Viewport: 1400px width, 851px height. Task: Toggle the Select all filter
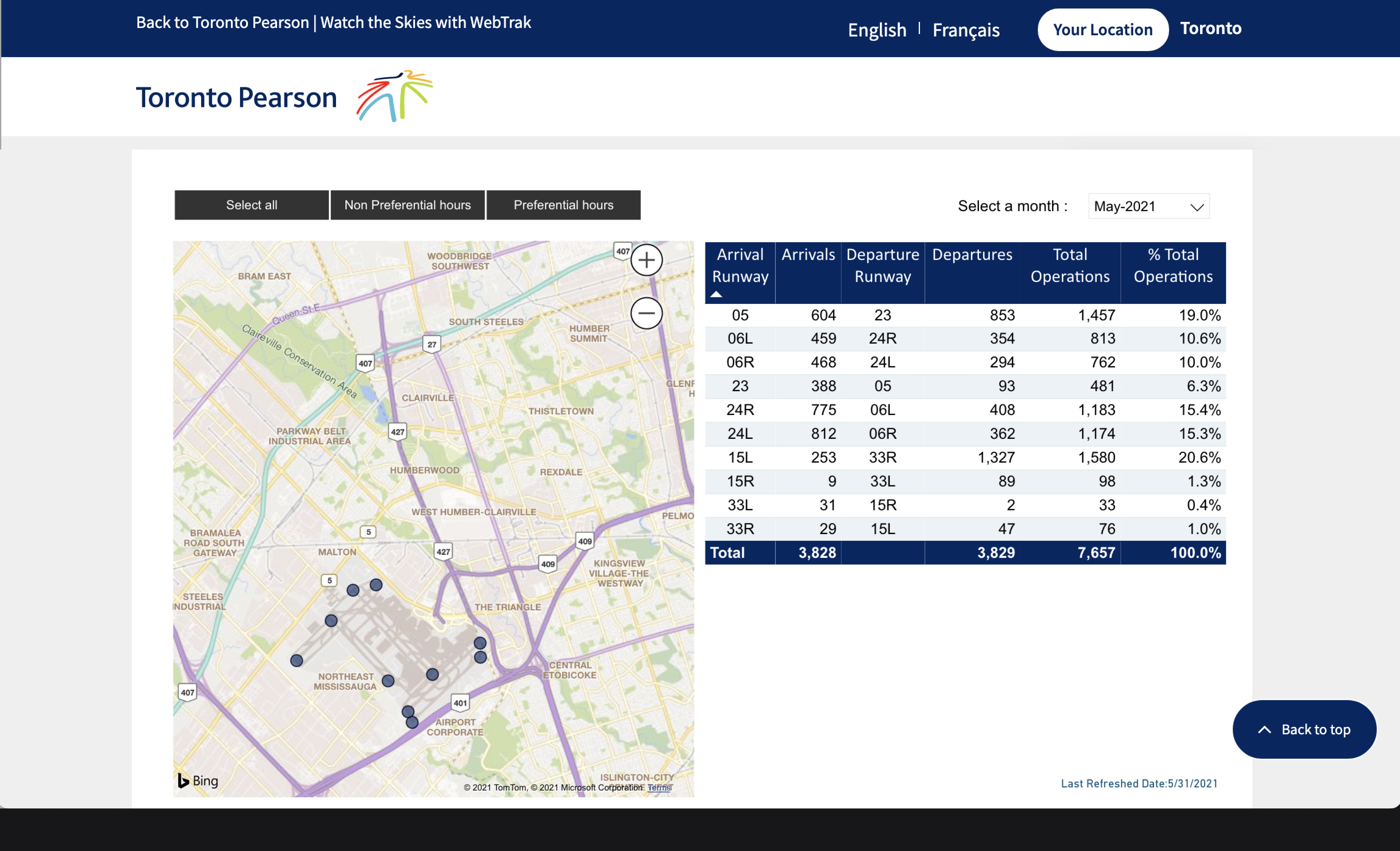point(251,205)
